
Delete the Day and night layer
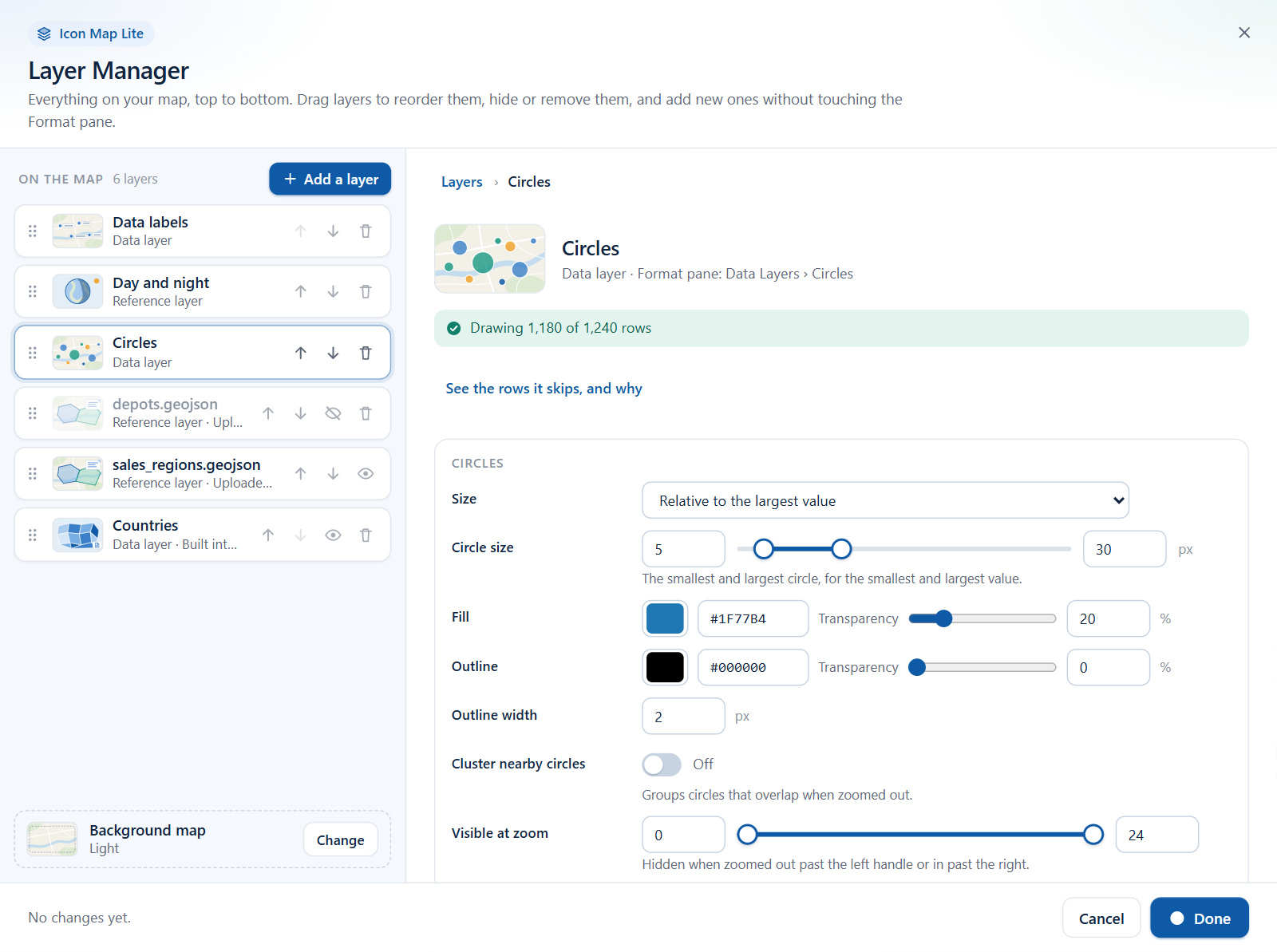click(x=366, y=292)
